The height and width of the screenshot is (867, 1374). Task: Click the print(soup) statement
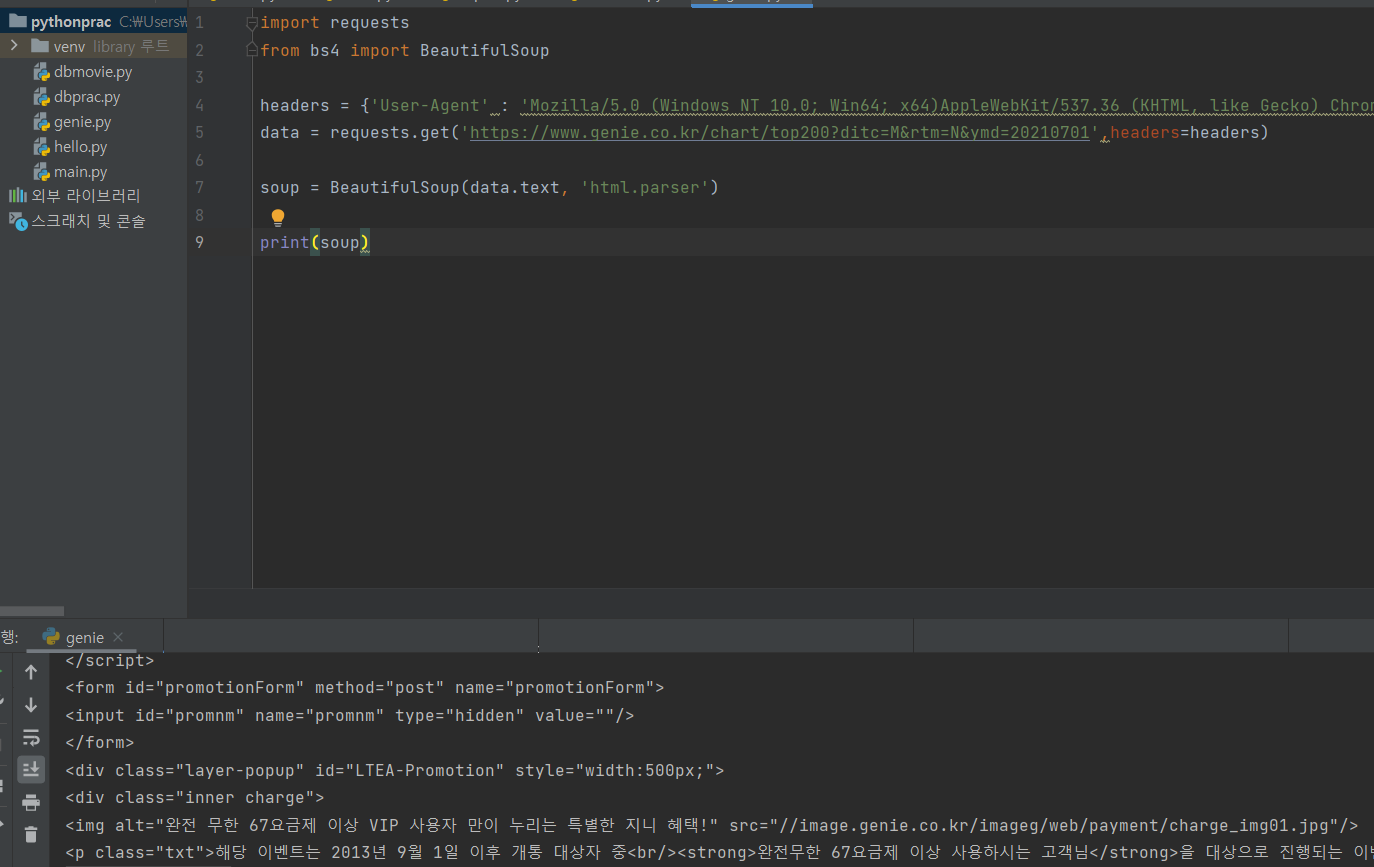point(315,242)
